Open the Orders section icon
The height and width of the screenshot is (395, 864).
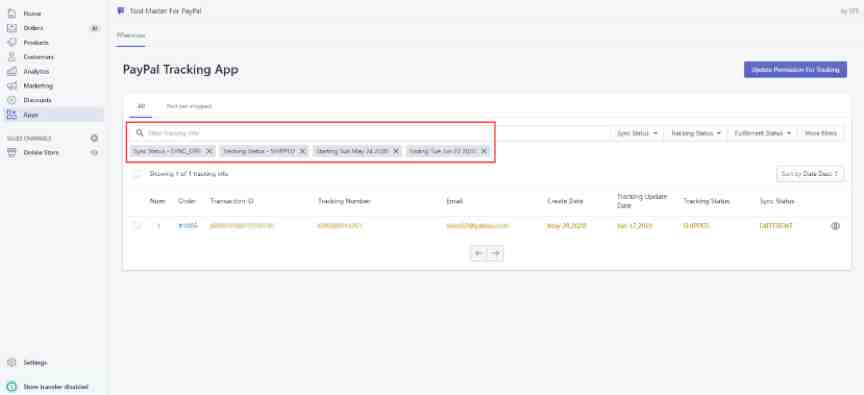pyautogui.click(x=12, y=28)
